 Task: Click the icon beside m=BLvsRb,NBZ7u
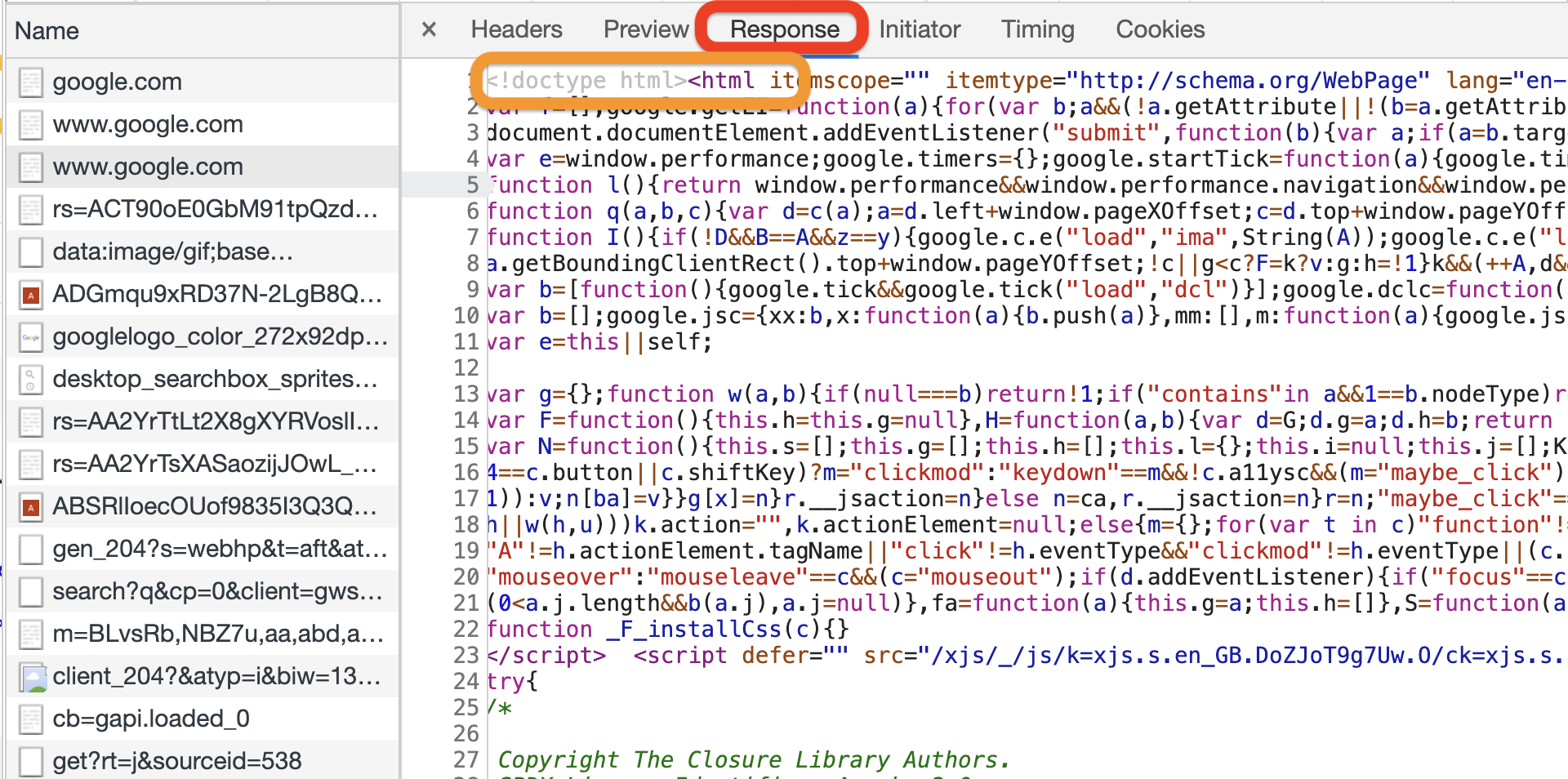(x=31, y=634)
